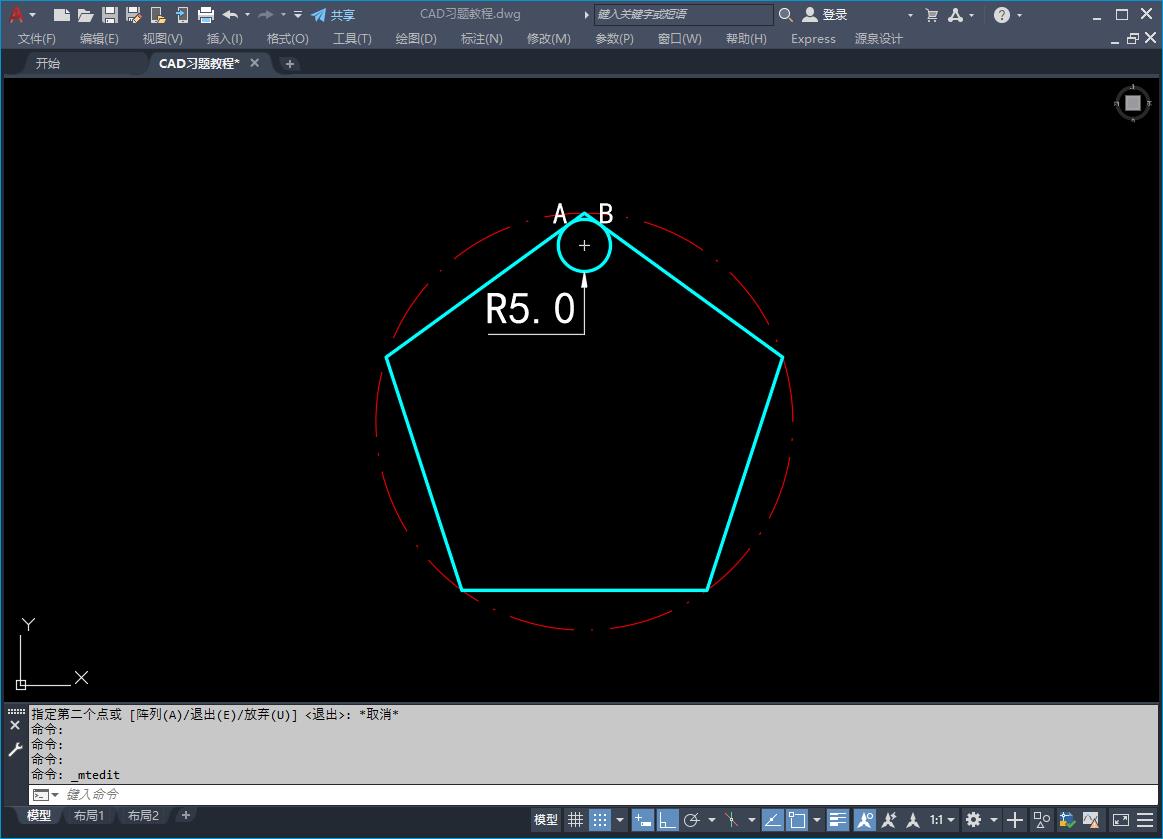This screenshot has height=839, width=1163.
Task: Open command line customize wrench icon
Action: click(15, 749)
